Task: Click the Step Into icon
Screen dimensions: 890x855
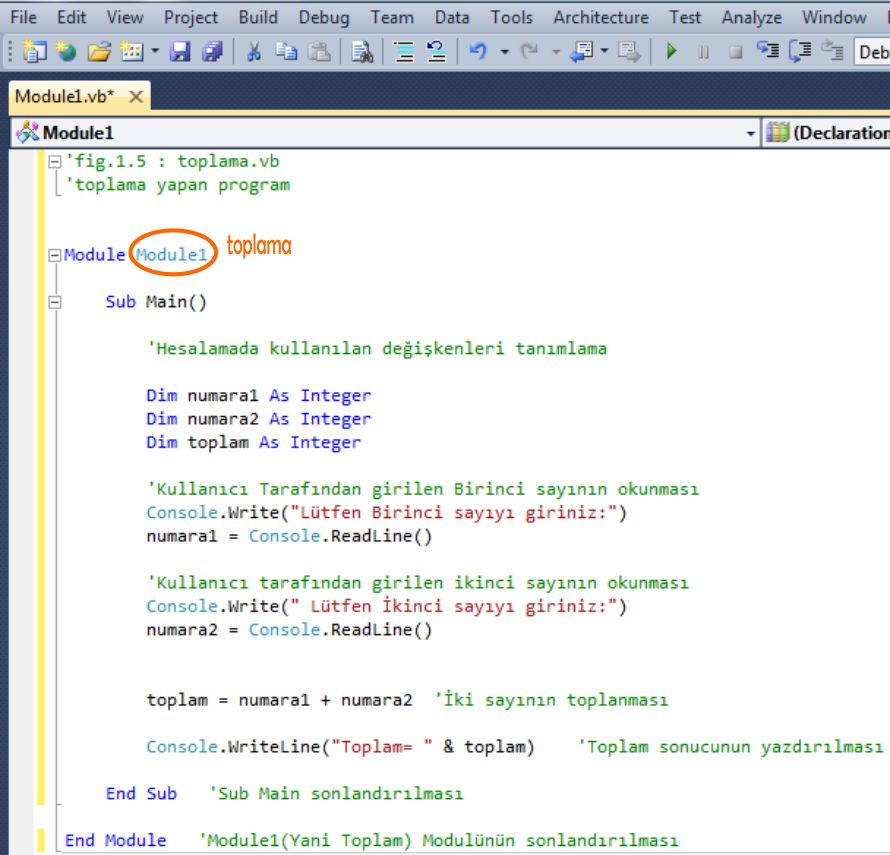Action: point(768,51)
